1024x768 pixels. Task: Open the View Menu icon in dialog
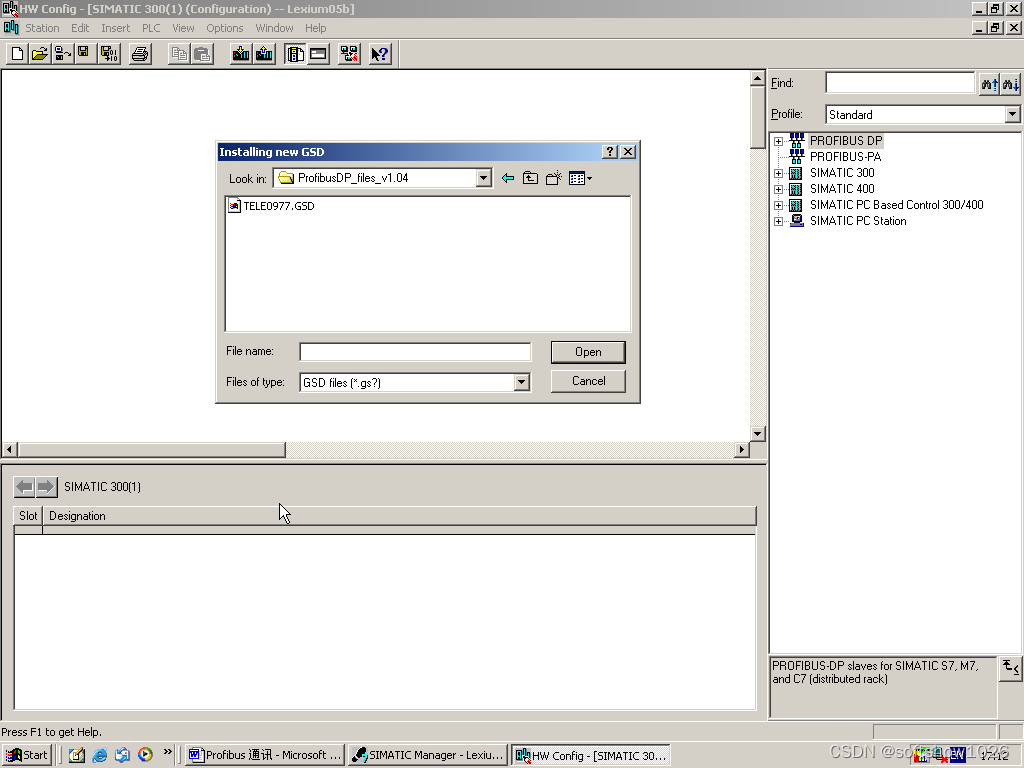[580, 178]
